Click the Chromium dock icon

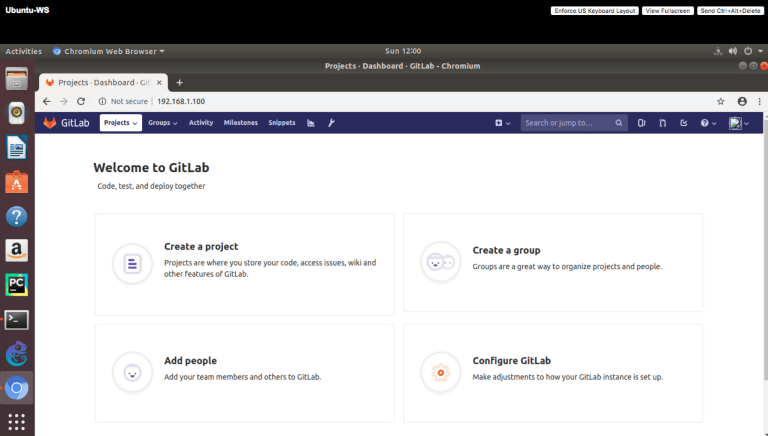pyautogui.click(x=17, y=388)
